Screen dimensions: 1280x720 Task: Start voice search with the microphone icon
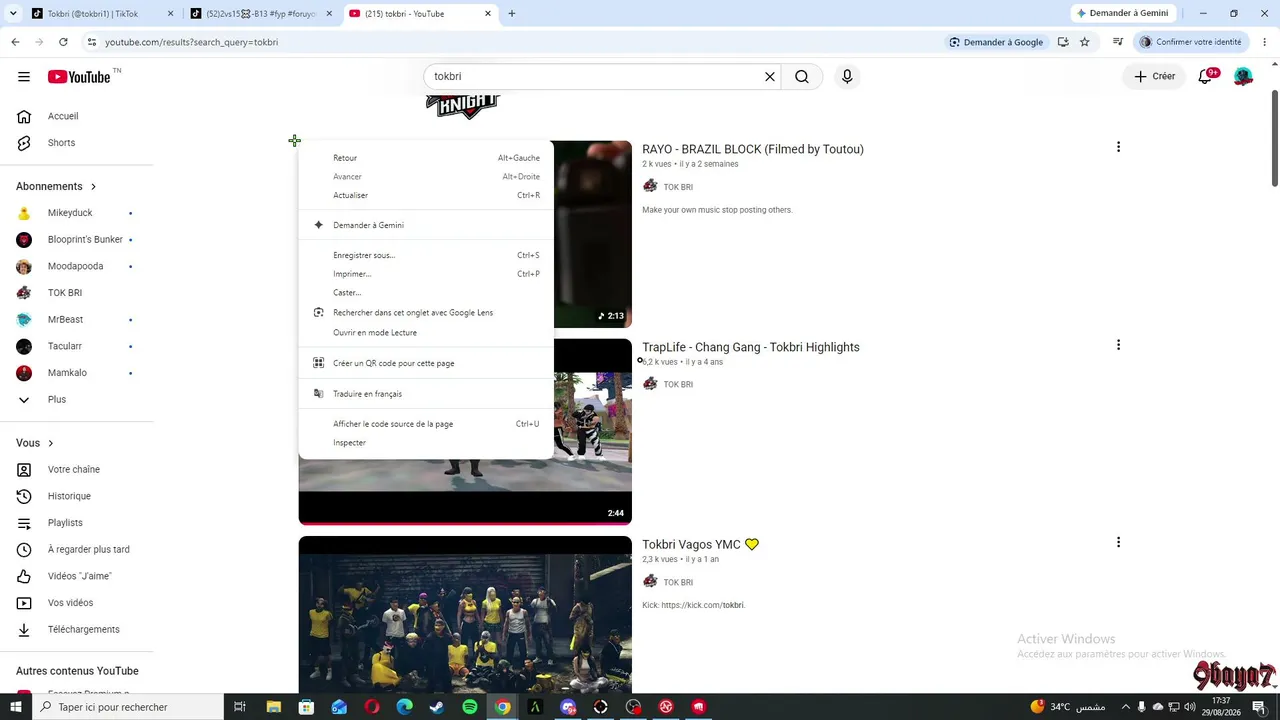[847, 77]
